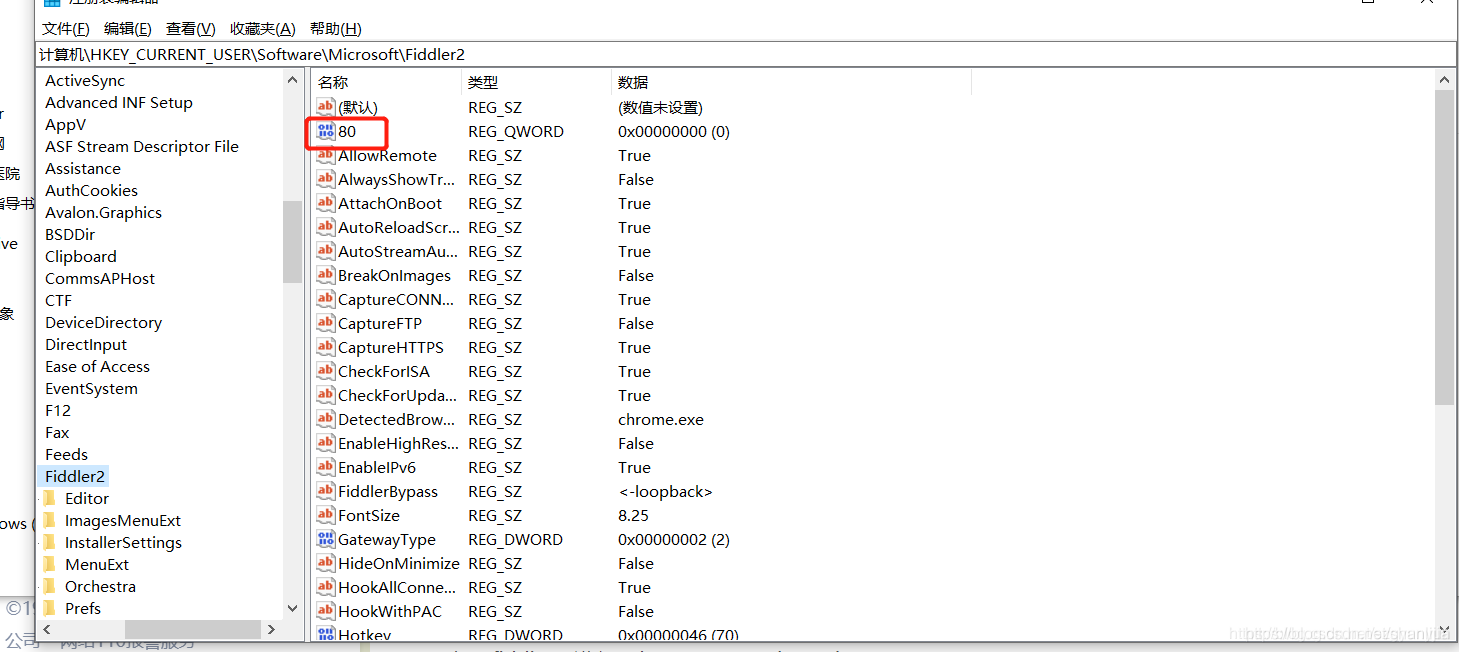Select the DeviceDirectory key

coord(103,322)
